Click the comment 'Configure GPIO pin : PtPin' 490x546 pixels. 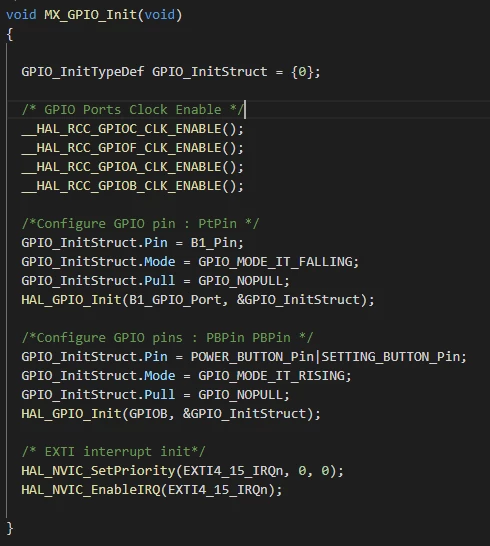pos(140,224)
